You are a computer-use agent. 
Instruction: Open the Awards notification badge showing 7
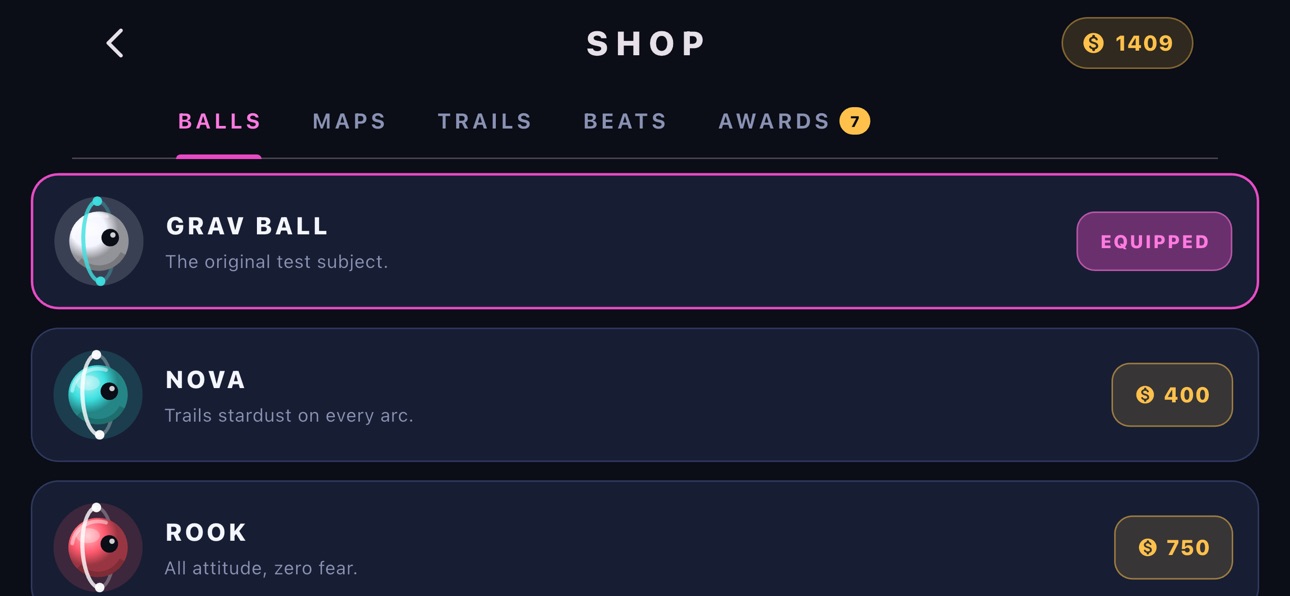[855, 121]
